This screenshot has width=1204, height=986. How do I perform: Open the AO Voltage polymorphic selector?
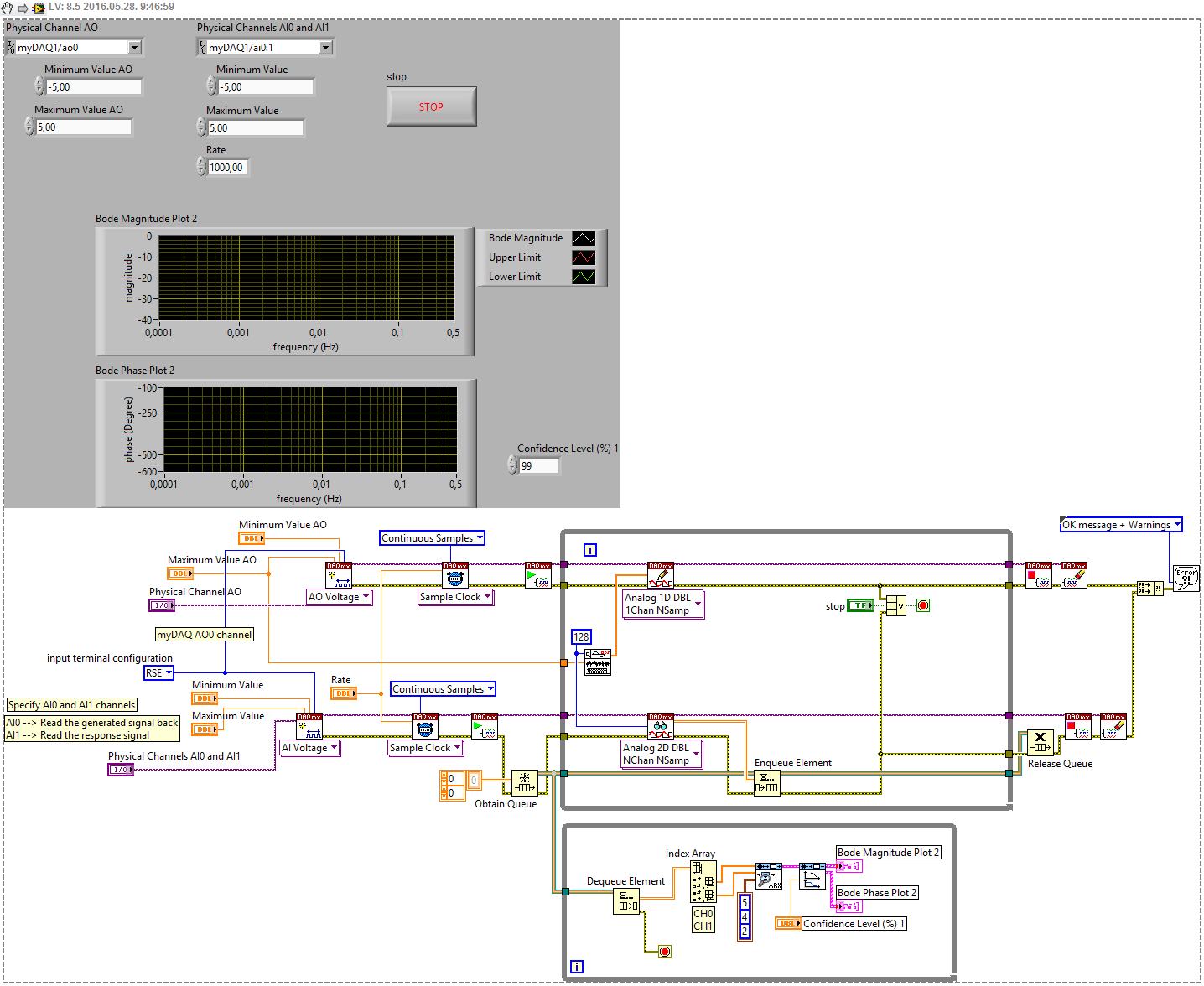(339, 597)
